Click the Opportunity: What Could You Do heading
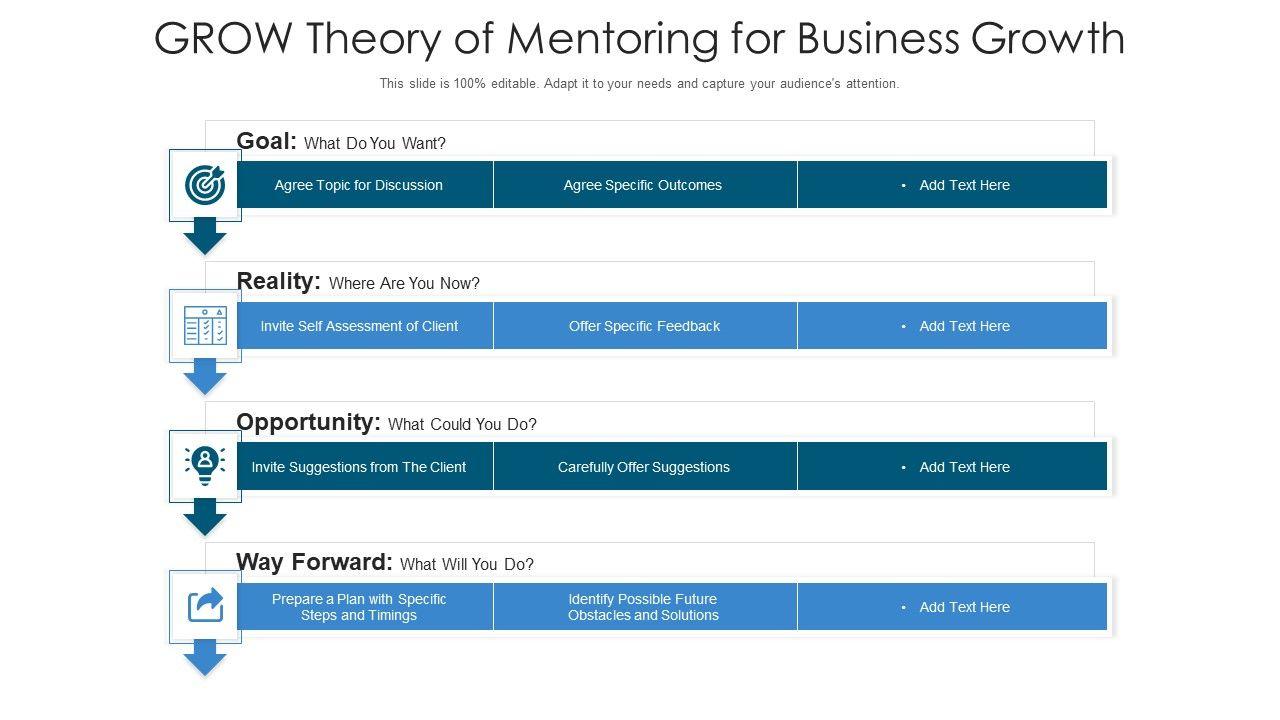 pyautogui.click(x=387, y=423)
